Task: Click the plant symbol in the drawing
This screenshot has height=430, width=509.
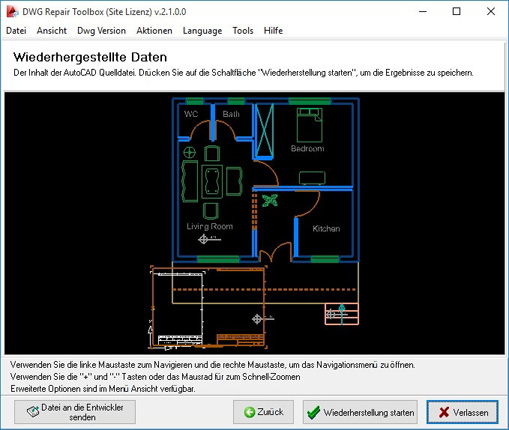Action: (x=270, y=201)
